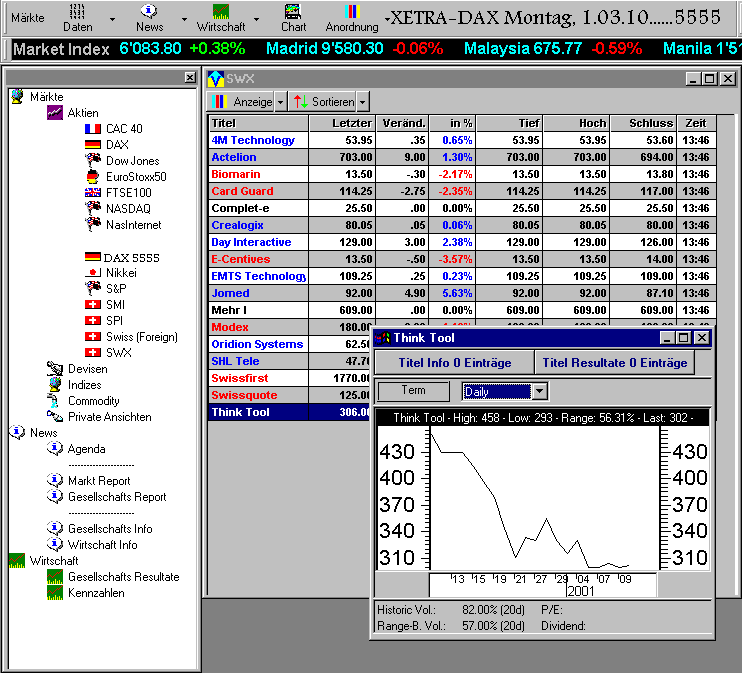Screen dimensions: 742x673
Task: Click the EuroStoxx50 icon
Action: (x=93, y=177)
